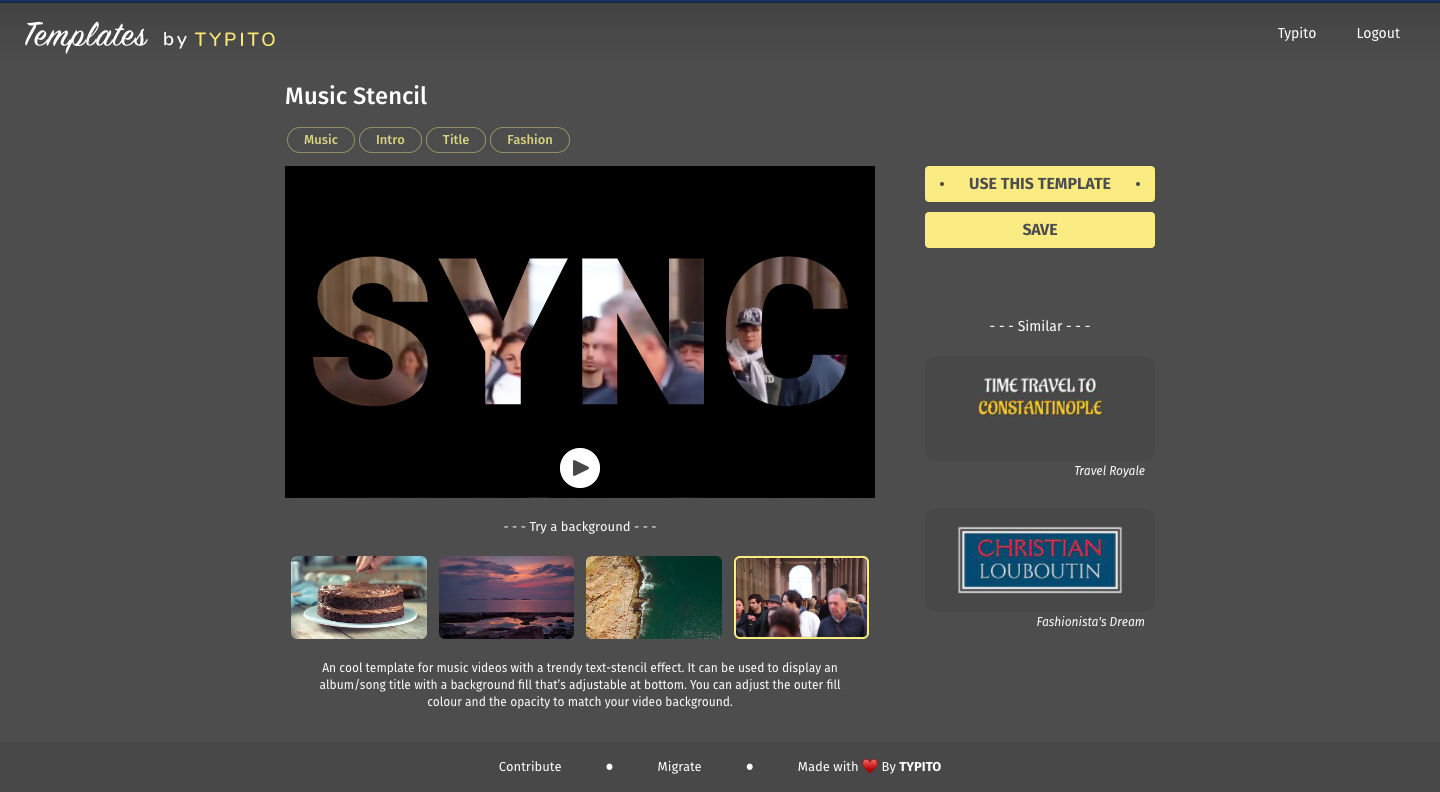Click the SYNC stencil video frame
The height and width of the screenshot is (792, 1440).
[580, 332]
